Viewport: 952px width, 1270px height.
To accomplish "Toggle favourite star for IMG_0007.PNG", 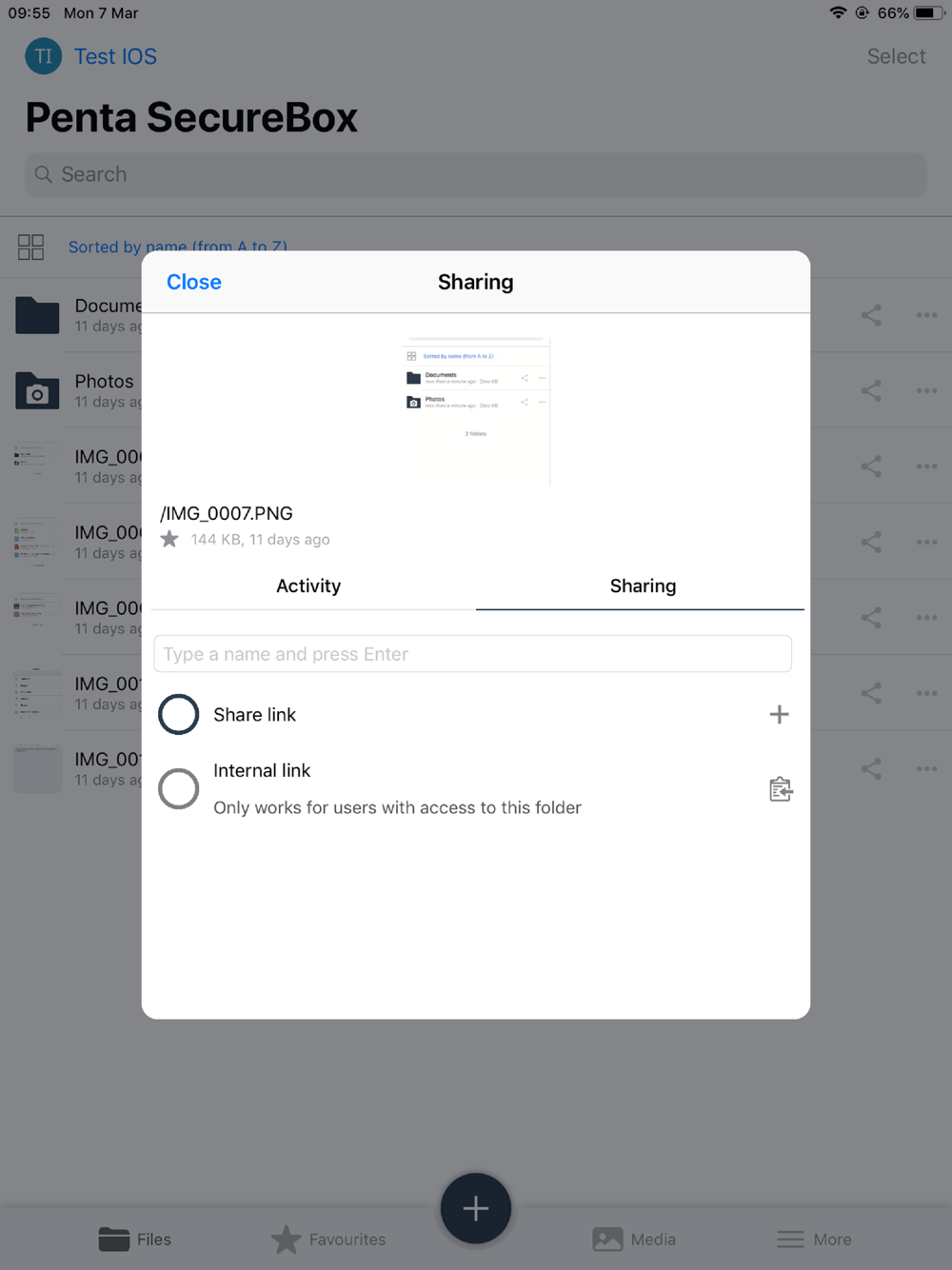I will [x=169, y=539].
